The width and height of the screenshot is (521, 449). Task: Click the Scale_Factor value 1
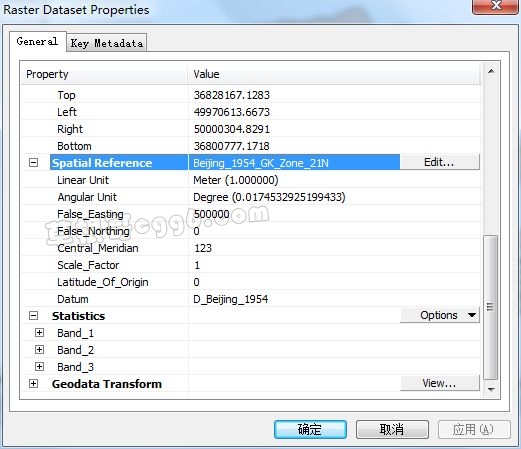pyautogui.click(x=197, y=265)
